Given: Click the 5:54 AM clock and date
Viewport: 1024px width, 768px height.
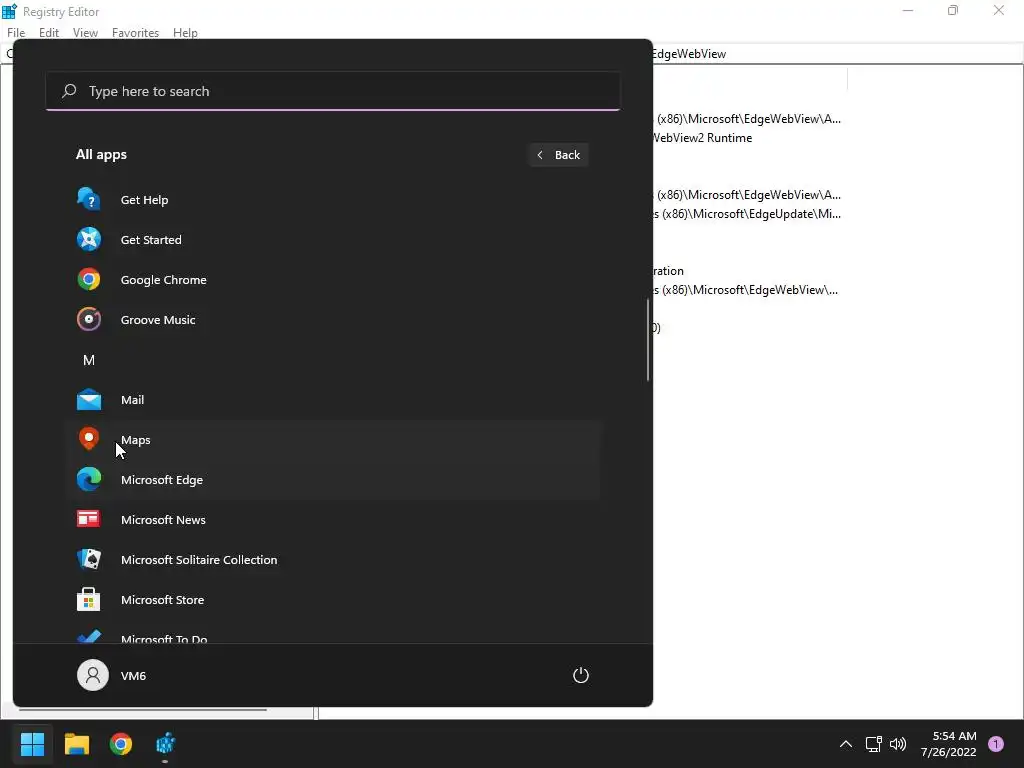Looking at the screenshot, I should pos(948,744).
